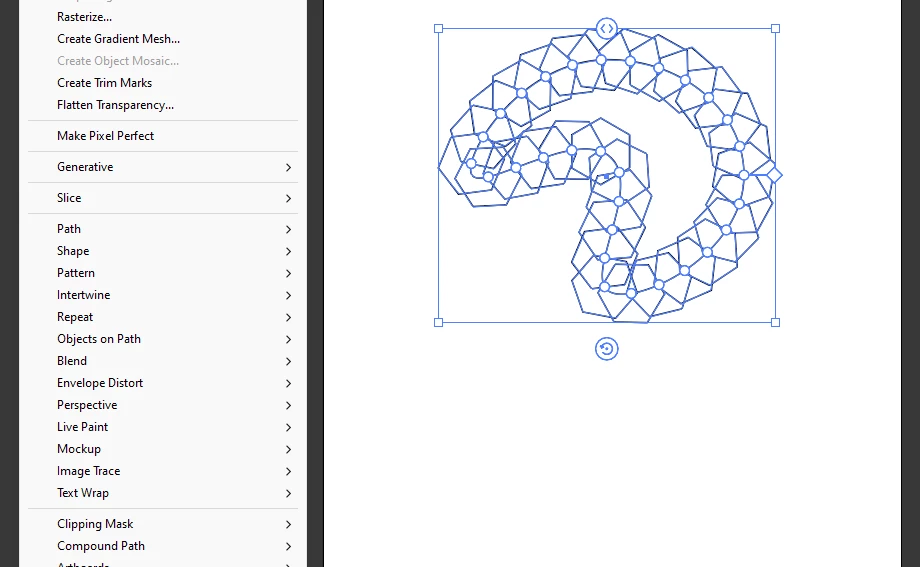Viewport: 920px width, 567px height.
Task: Open the Path submenu
Action: point(163,229)
